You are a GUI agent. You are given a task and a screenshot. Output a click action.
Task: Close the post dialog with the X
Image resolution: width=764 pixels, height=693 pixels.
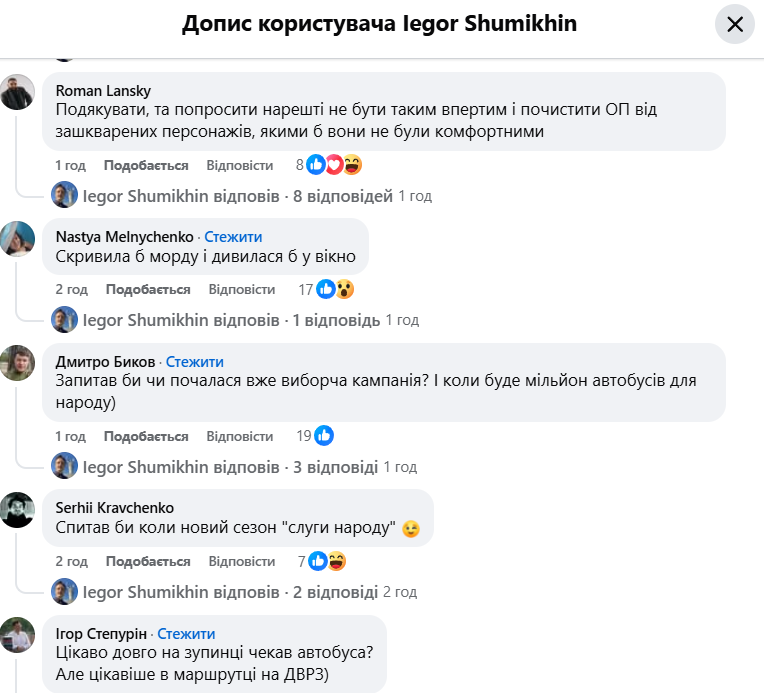pyautogui.click(x=735, y=24)
